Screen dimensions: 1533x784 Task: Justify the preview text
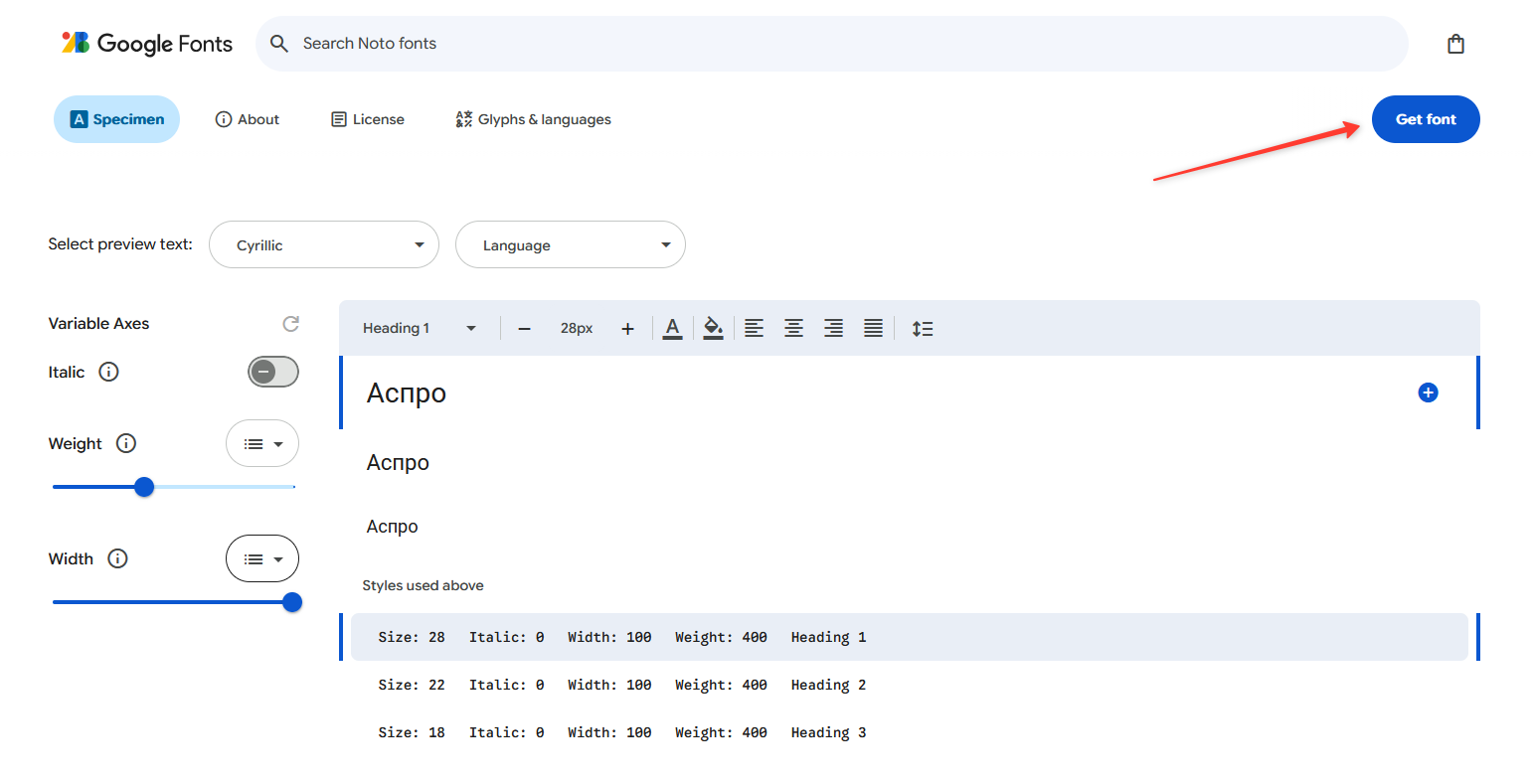(873, 328)
